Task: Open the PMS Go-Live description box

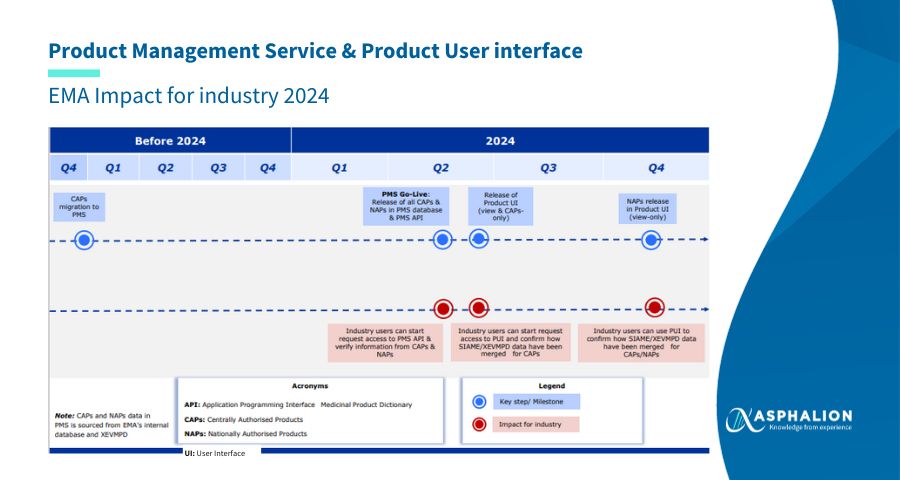Action: 406,206
